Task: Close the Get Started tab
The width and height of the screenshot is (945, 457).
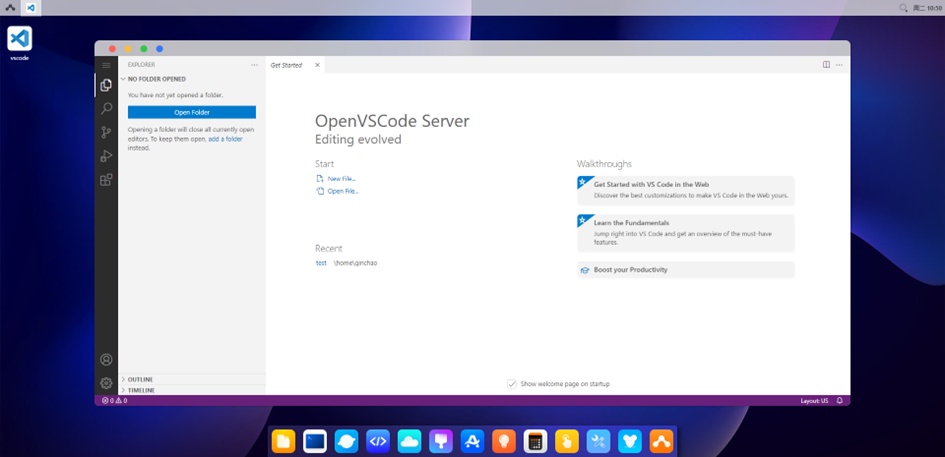Action: [318, 65]
